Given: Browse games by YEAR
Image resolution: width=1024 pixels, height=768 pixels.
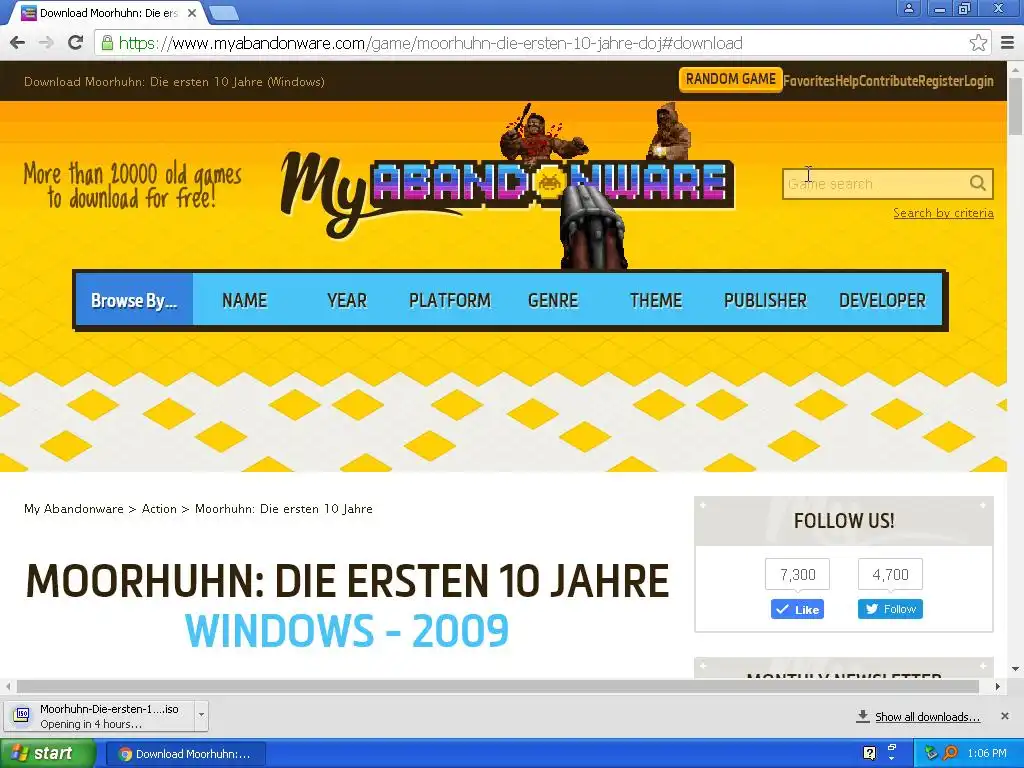Looking at the screenshot, I should [347, 300].
